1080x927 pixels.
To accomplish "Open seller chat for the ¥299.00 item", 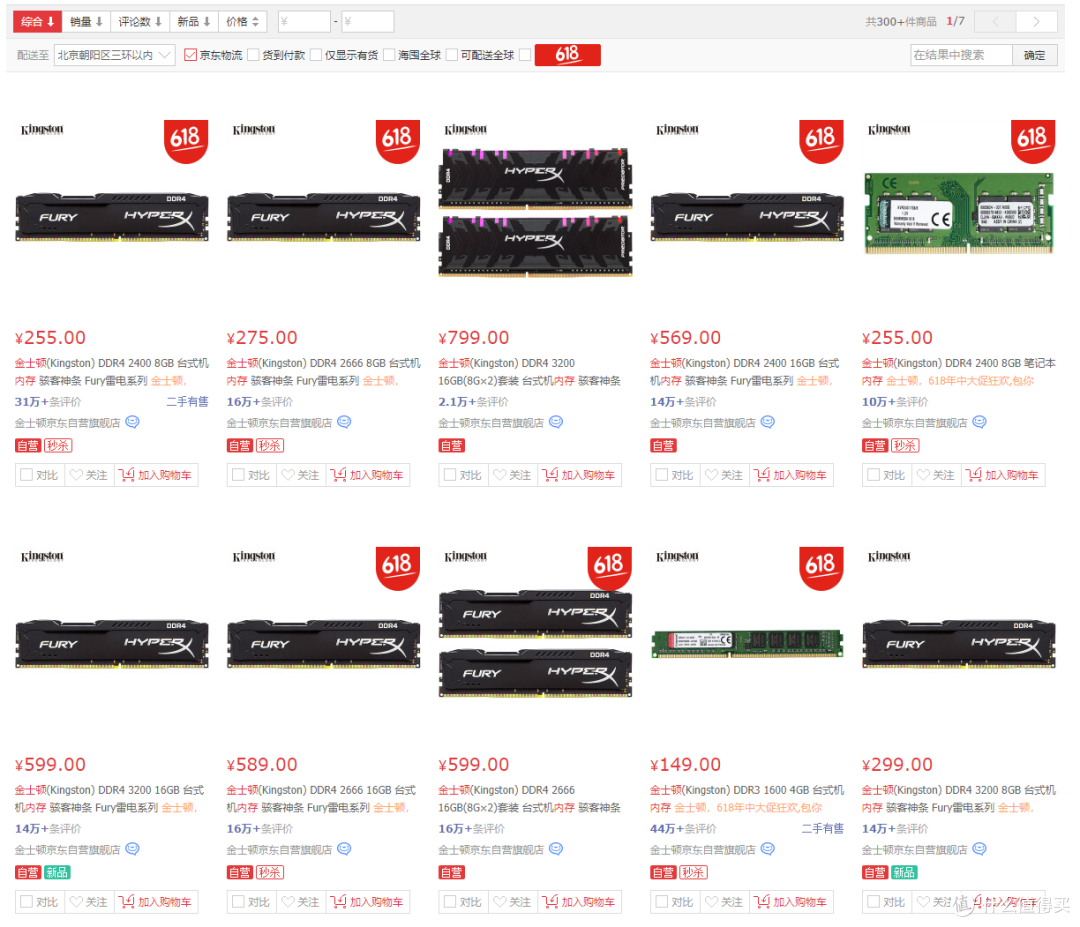I will click(x=979, y=849).
